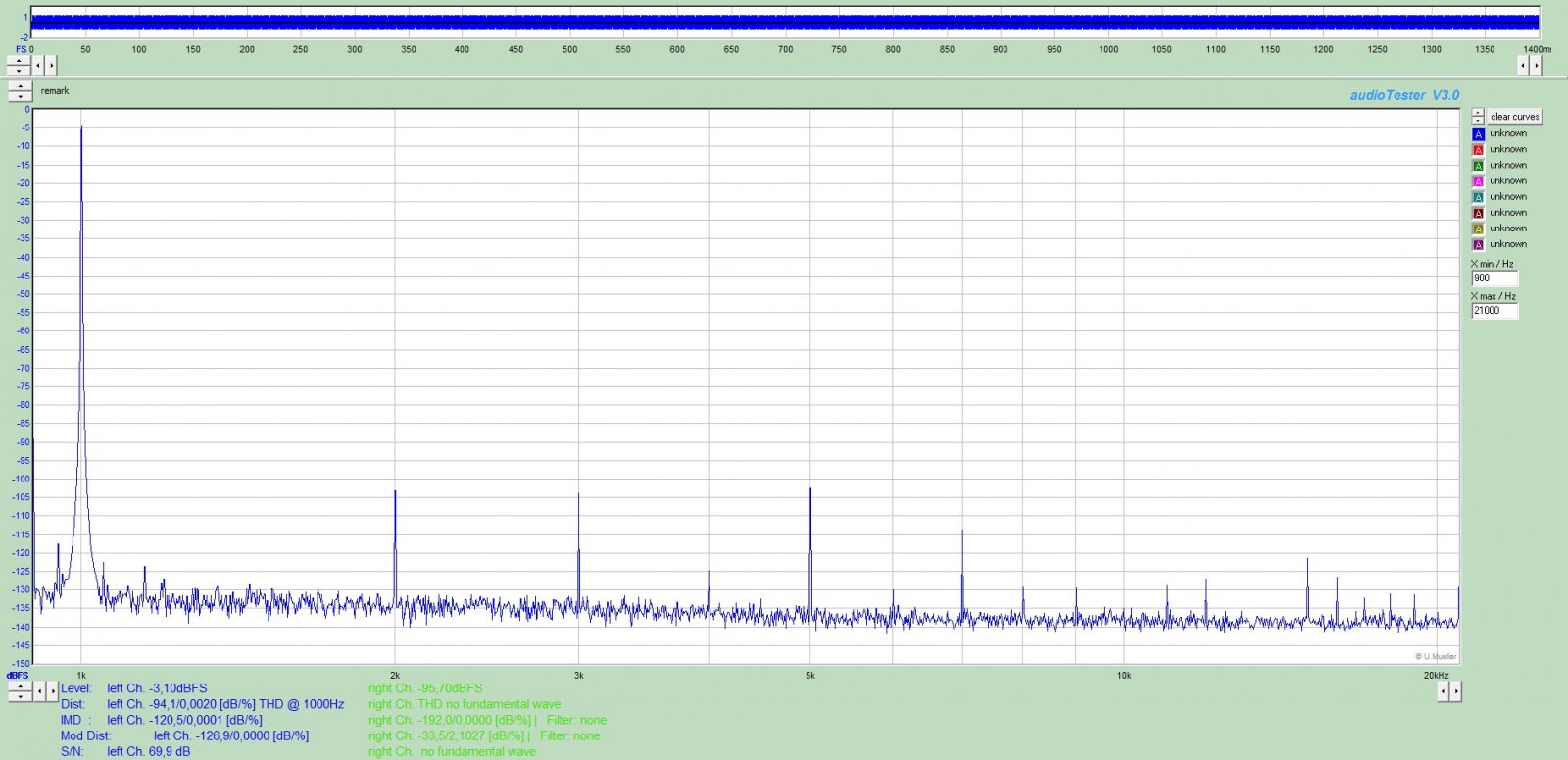Screen dimensions: 1568x760
Task: Click the left arrow button left of the Level readout
Action: [39, 691]
